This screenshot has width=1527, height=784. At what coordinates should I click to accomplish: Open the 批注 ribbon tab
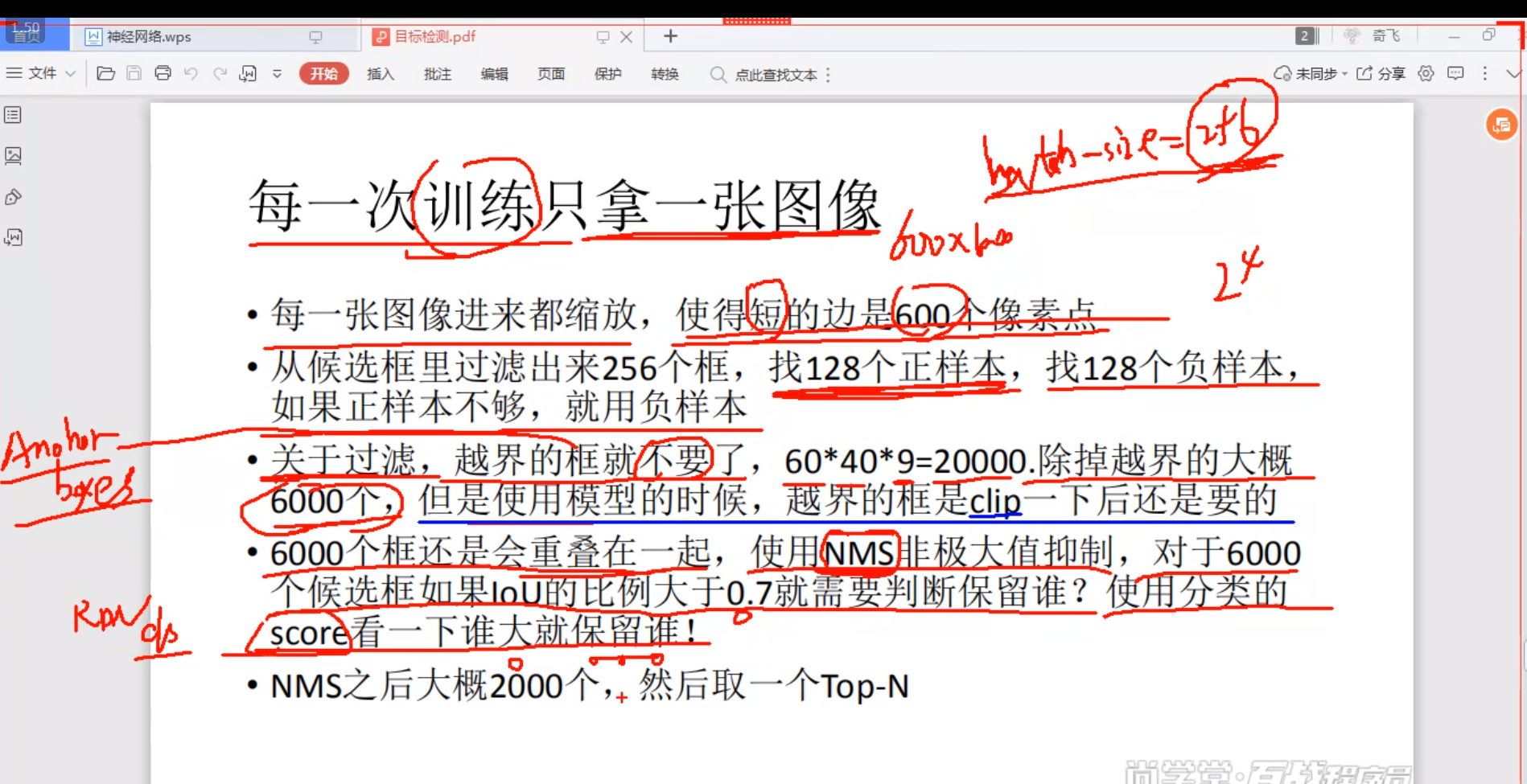coord(438,74)
